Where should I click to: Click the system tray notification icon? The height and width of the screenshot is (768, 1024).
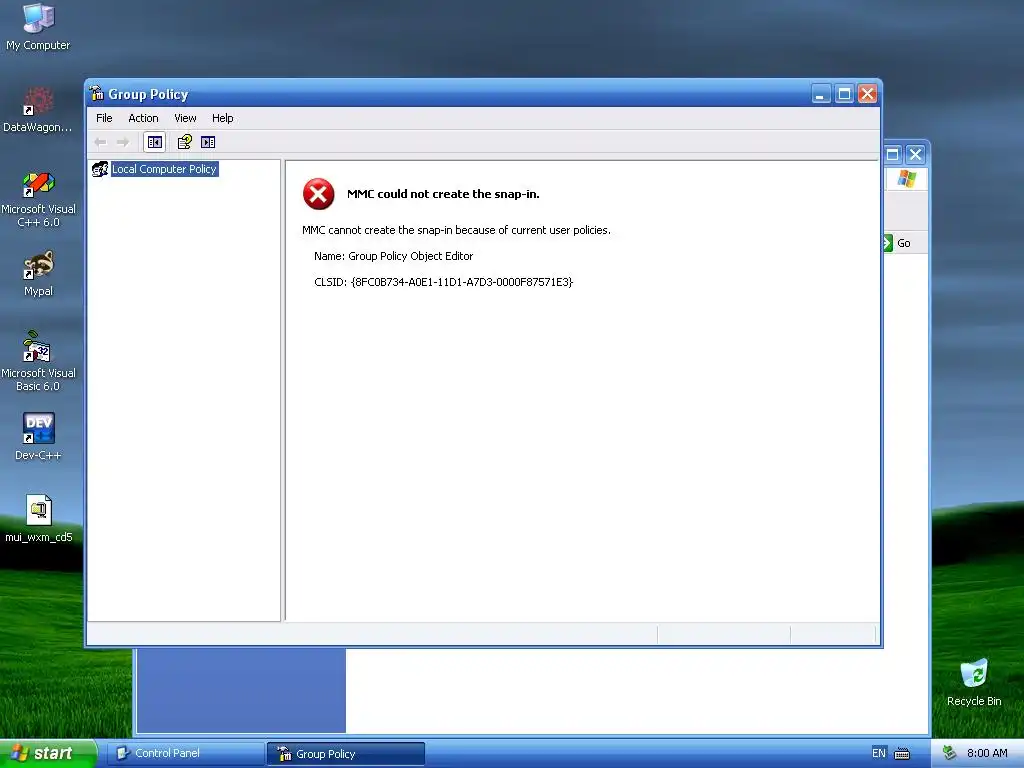point(949,753)
